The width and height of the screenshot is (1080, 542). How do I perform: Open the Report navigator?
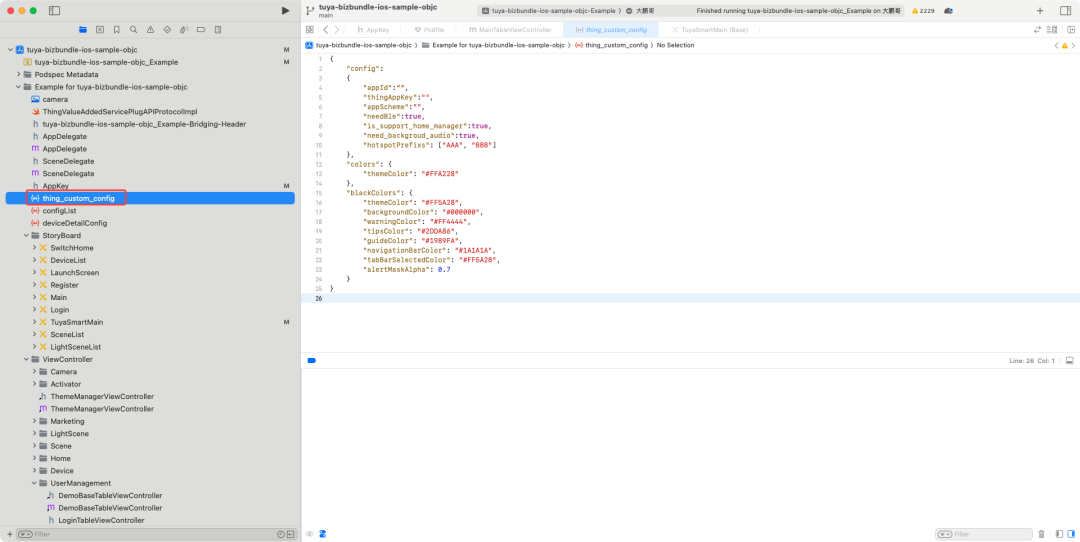[x=218, y=30]
